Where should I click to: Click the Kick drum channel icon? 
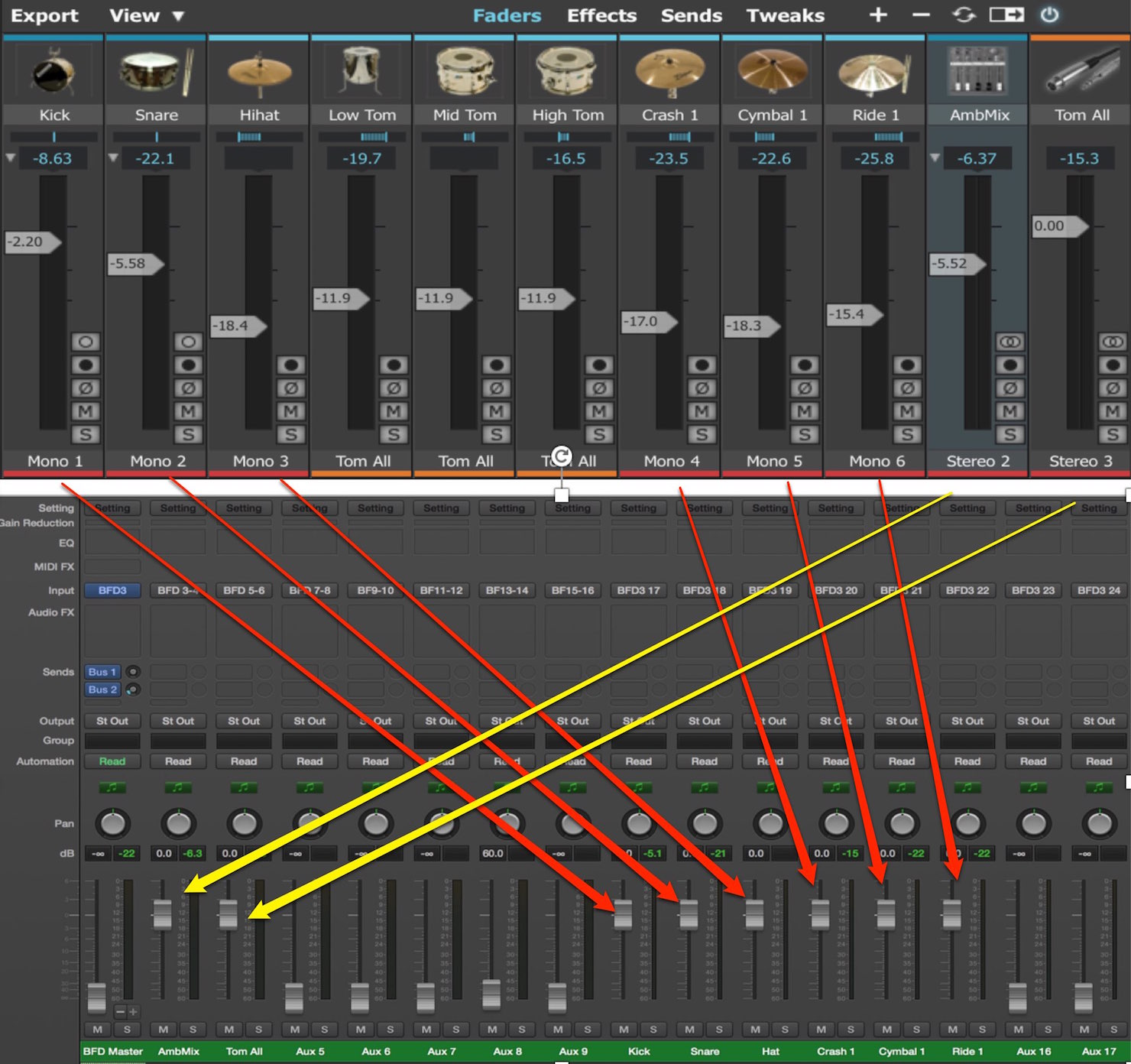coord(53,73)
